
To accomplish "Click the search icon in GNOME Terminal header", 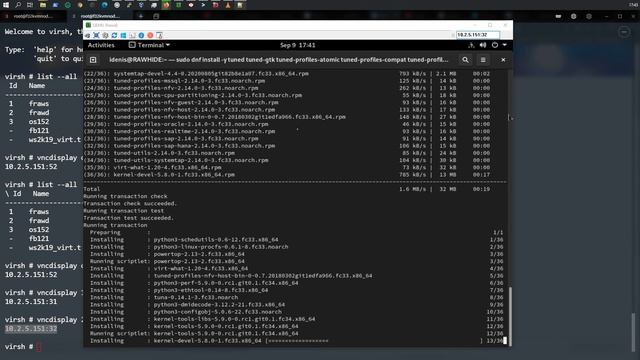I will click(465, 60).
